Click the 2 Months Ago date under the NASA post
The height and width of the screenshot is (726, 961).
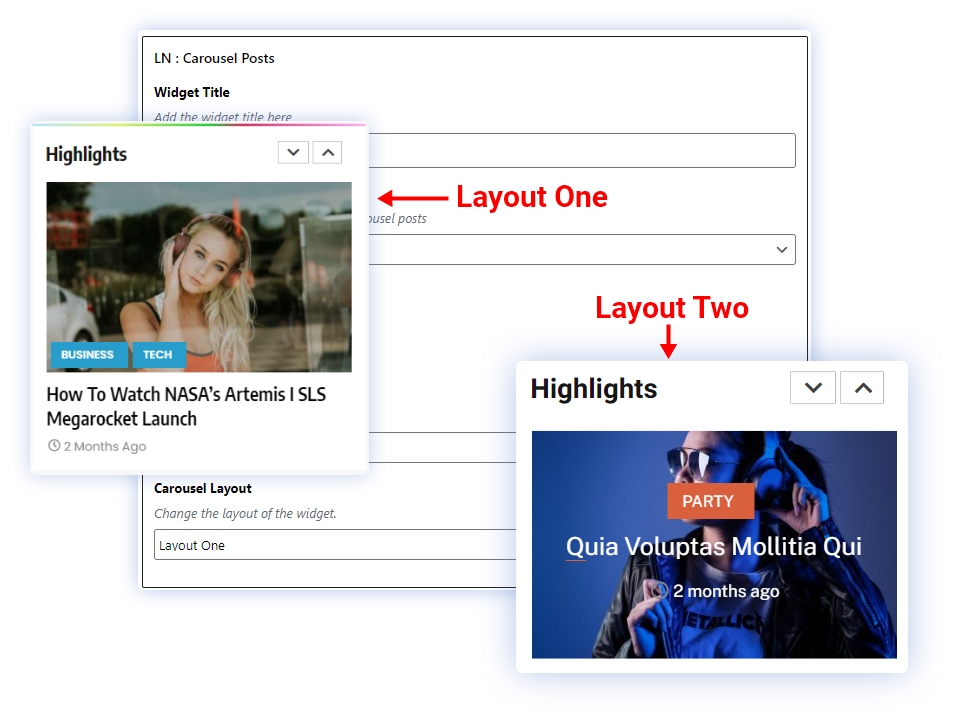(x=105, y=446)
